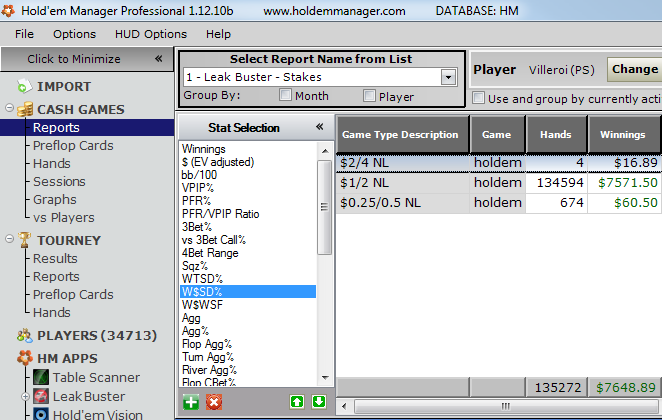
Task: Open the Hold'em Vision app icon
Action: click(41, 414)
